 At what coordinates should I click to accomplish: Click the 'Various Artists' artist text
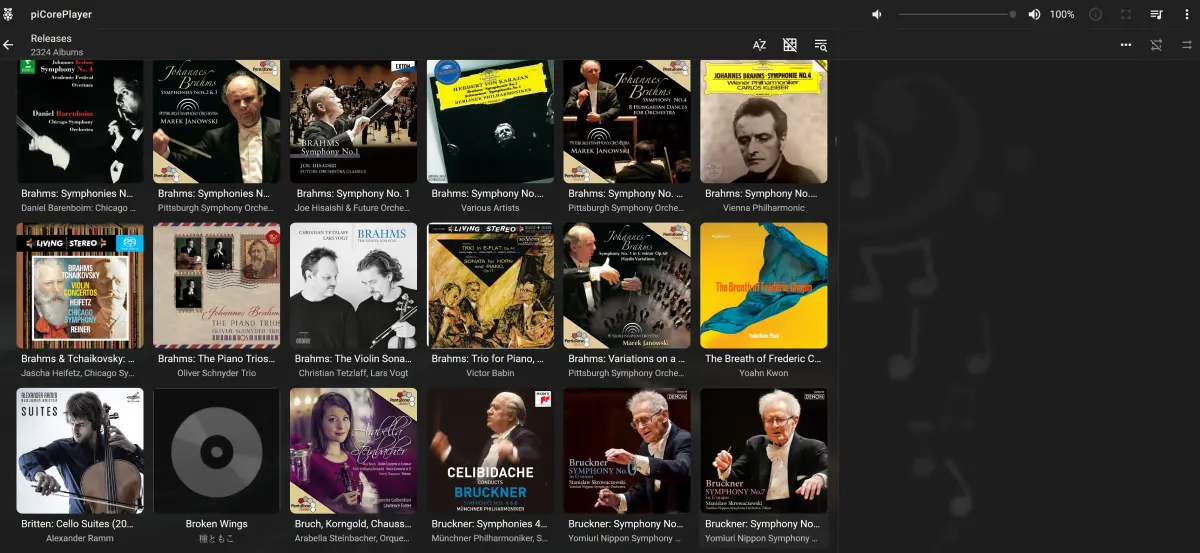click(490, 208)
